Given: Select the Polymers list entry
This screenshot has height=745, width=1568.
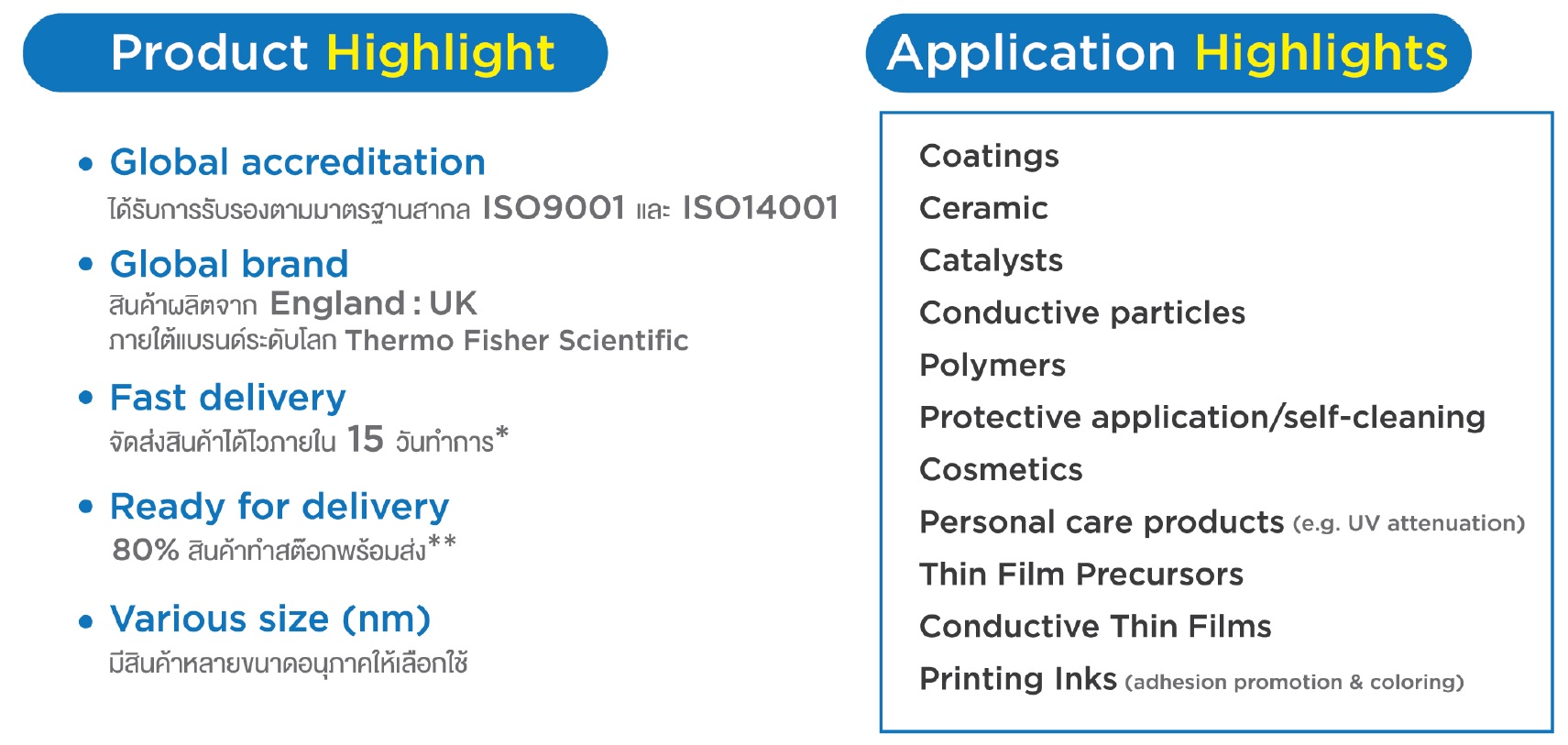Looking at the screenshot, I should 992,365.
